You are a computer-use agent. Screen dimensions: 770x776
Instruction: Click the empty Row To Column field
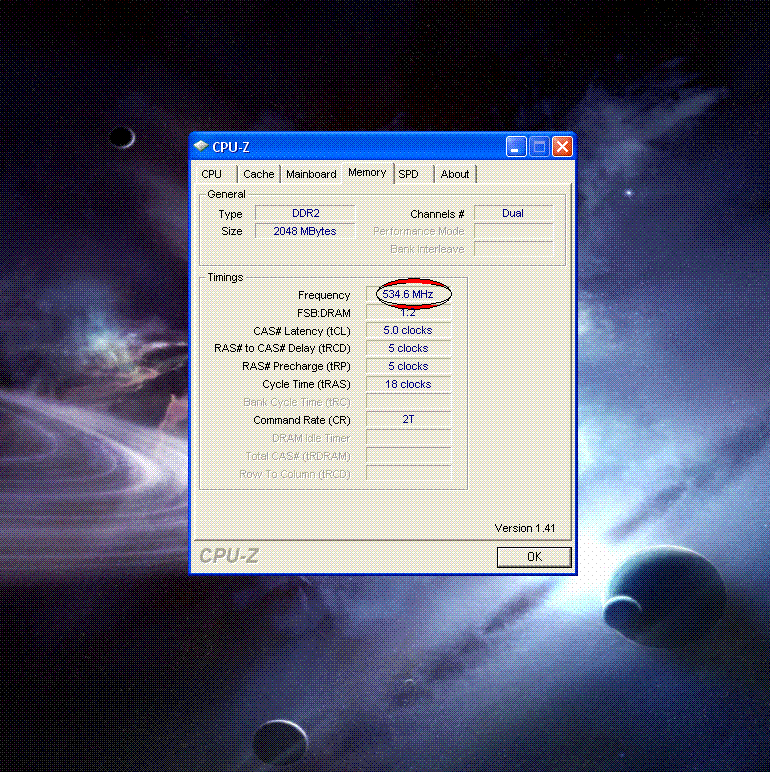pos(408,474)
